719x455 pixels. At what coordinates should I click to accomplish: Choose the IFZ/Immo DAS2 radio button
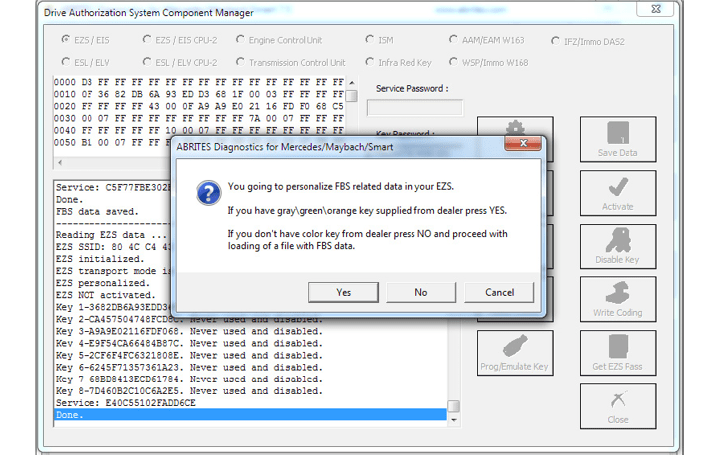[556, 41]
